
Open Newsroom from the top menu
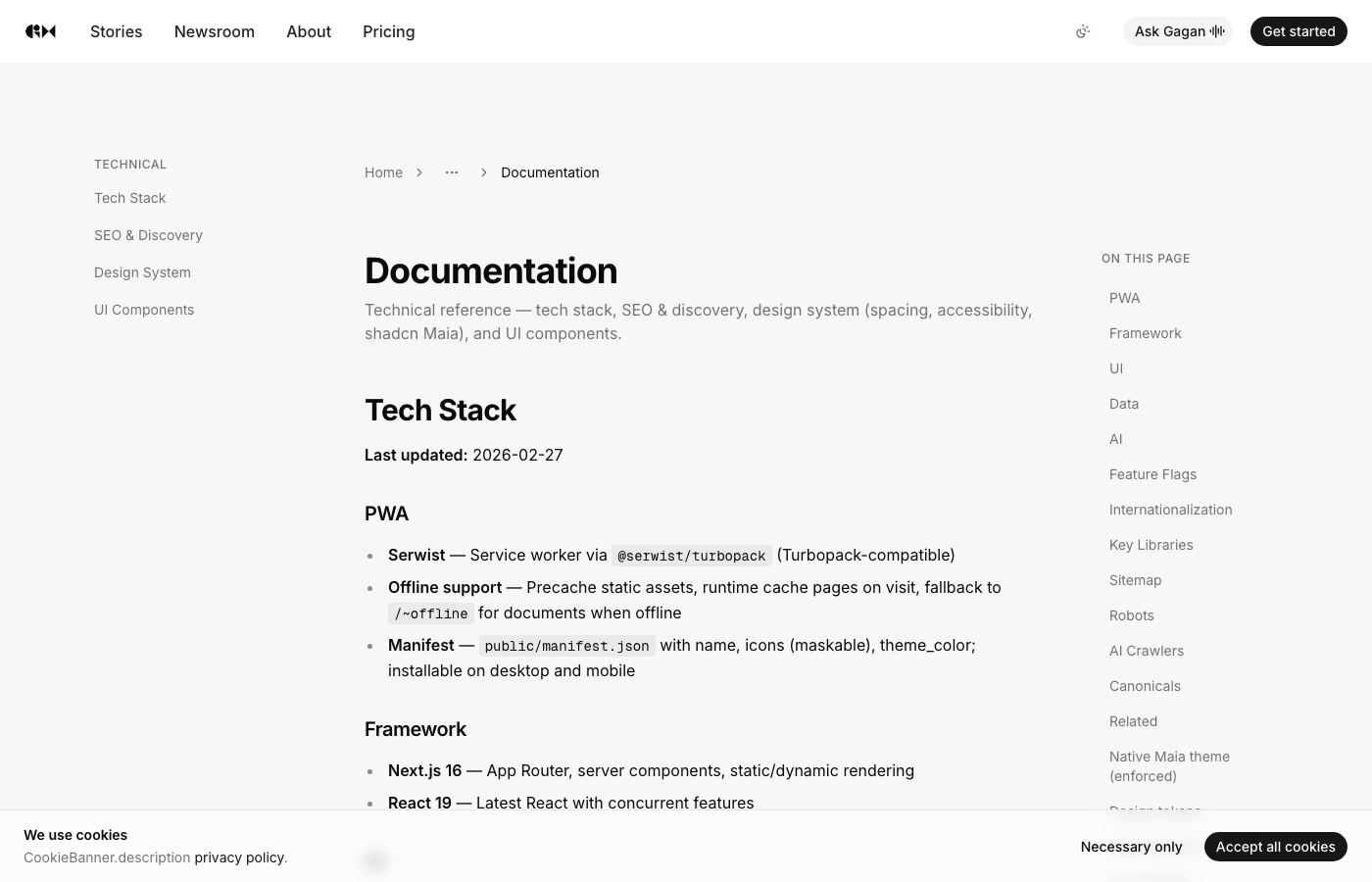click(x=214, y=31)
